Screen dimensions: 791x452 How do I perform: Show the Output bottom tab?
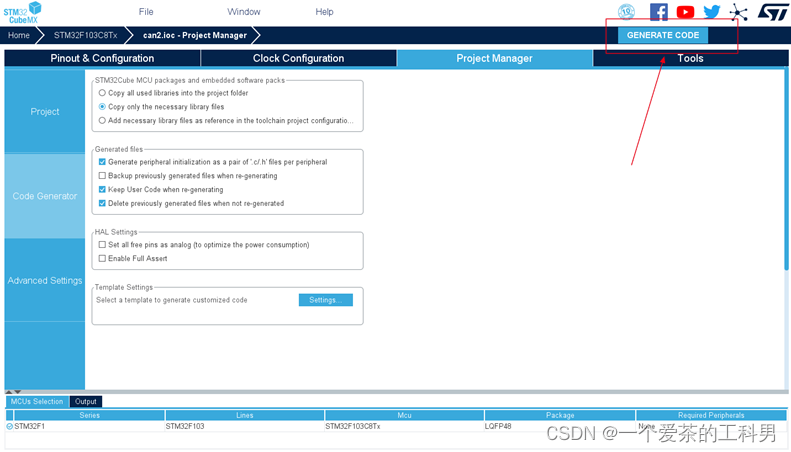pyautogui.click(x=86, y=402)
